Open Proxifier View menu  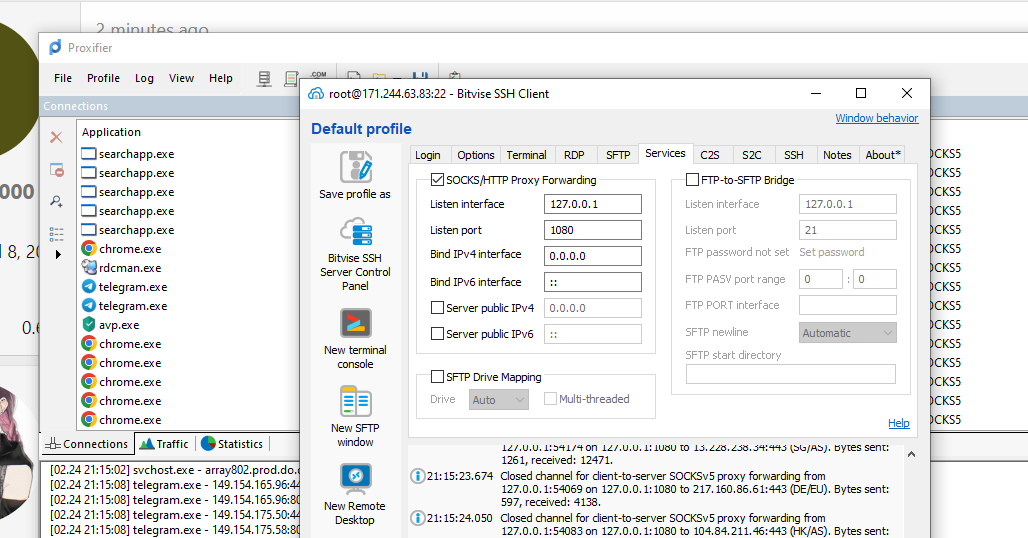pos(181,78)
